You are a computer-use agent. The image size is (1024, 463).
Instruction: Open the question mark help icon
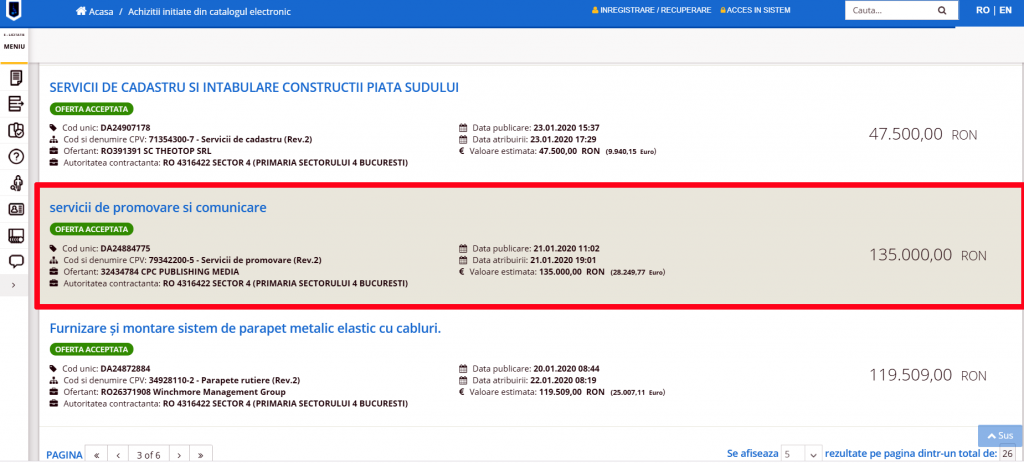click(x=16, y=157)
